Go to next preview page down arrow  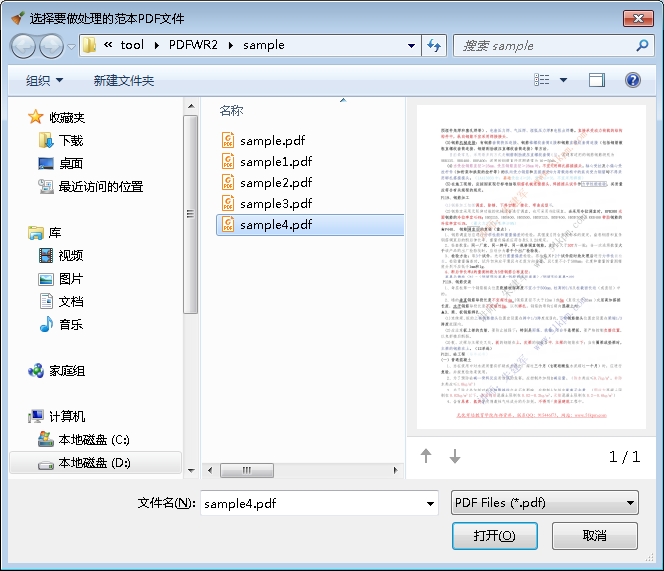pos(455,456)
